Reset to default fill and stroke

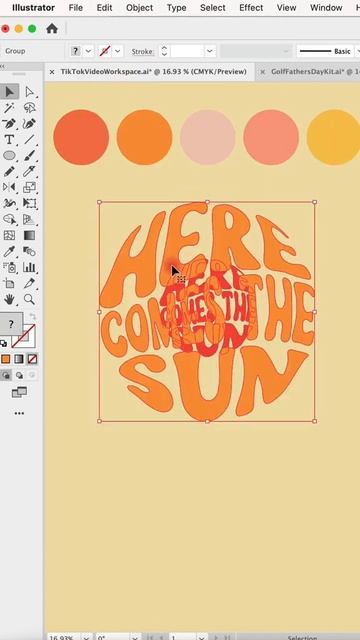[x=3, y=343]
